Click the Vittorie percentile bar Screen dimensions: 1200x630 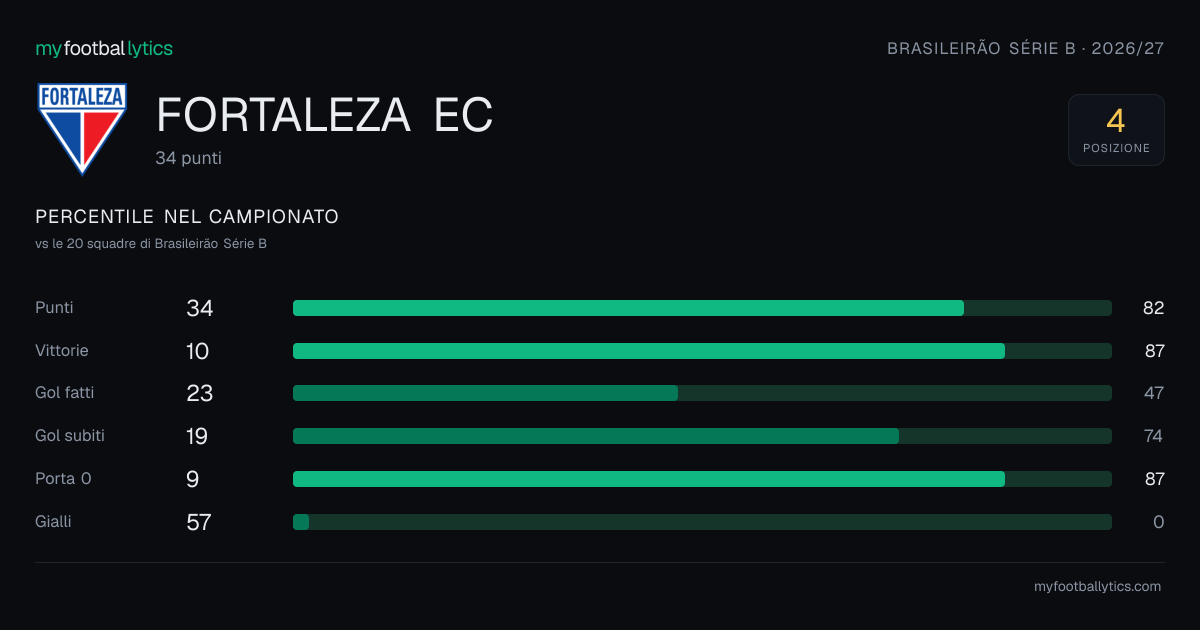702,351
